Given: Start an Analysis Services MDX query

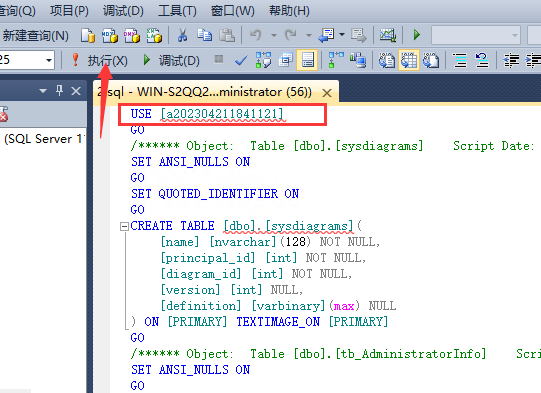Looking at the screenshot, I should [x=110, y=35].
